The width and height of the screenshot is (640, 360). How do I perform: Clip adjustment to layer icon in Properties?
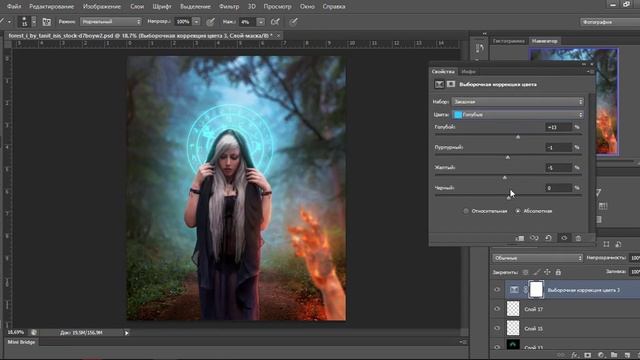click(520, 238)
